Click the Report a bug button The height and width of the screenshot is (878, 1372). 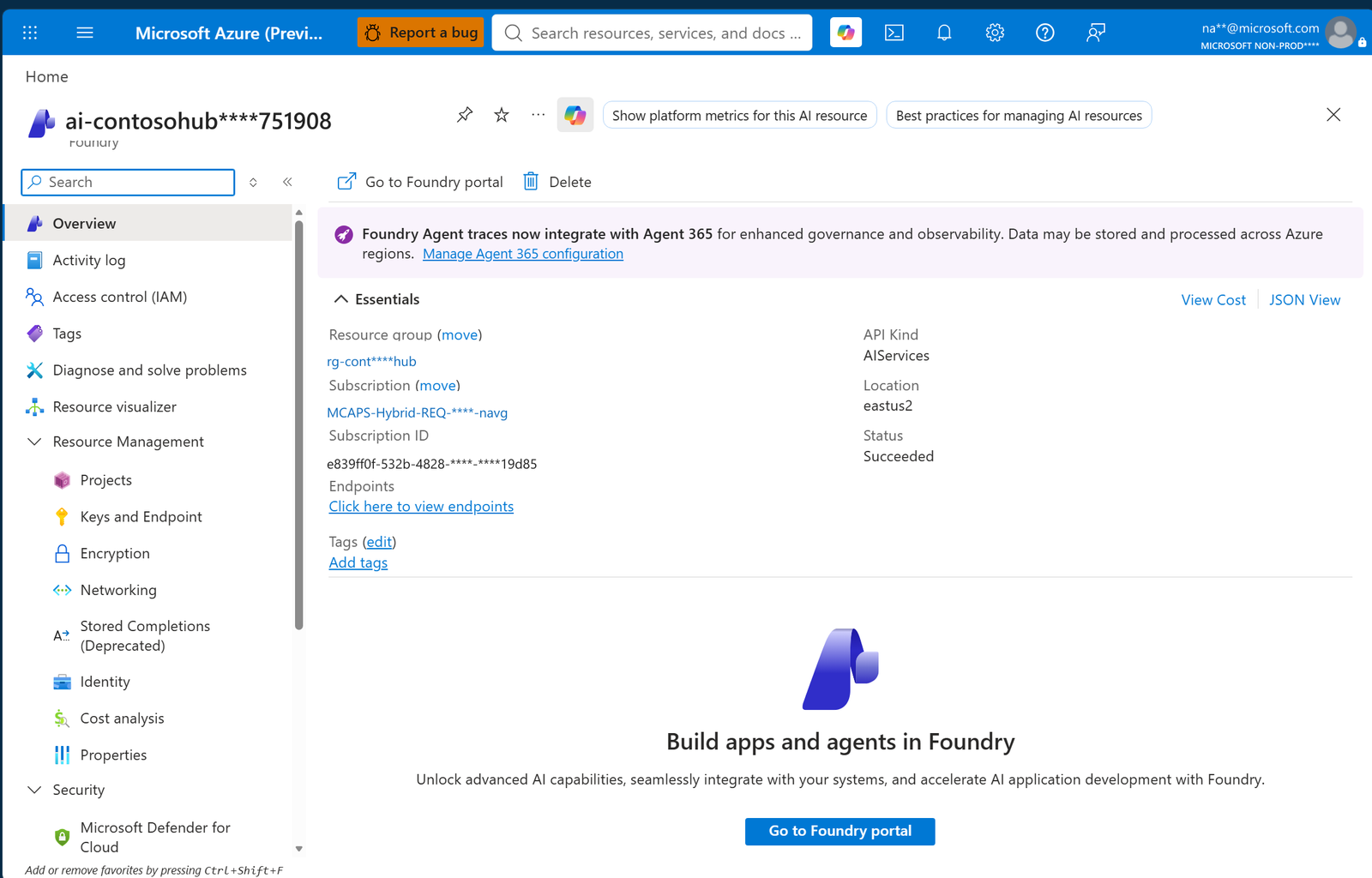(421, 33)
